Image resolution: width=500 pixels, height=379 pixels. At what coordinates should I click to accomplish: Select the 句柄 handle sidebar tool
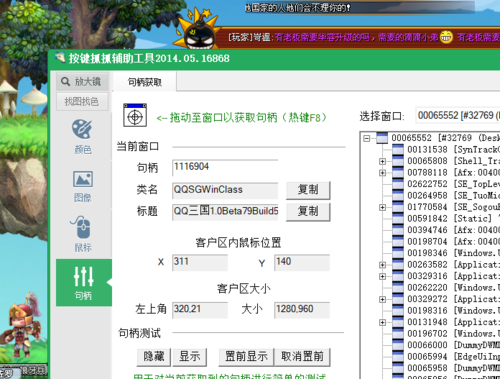coord(84,282)
